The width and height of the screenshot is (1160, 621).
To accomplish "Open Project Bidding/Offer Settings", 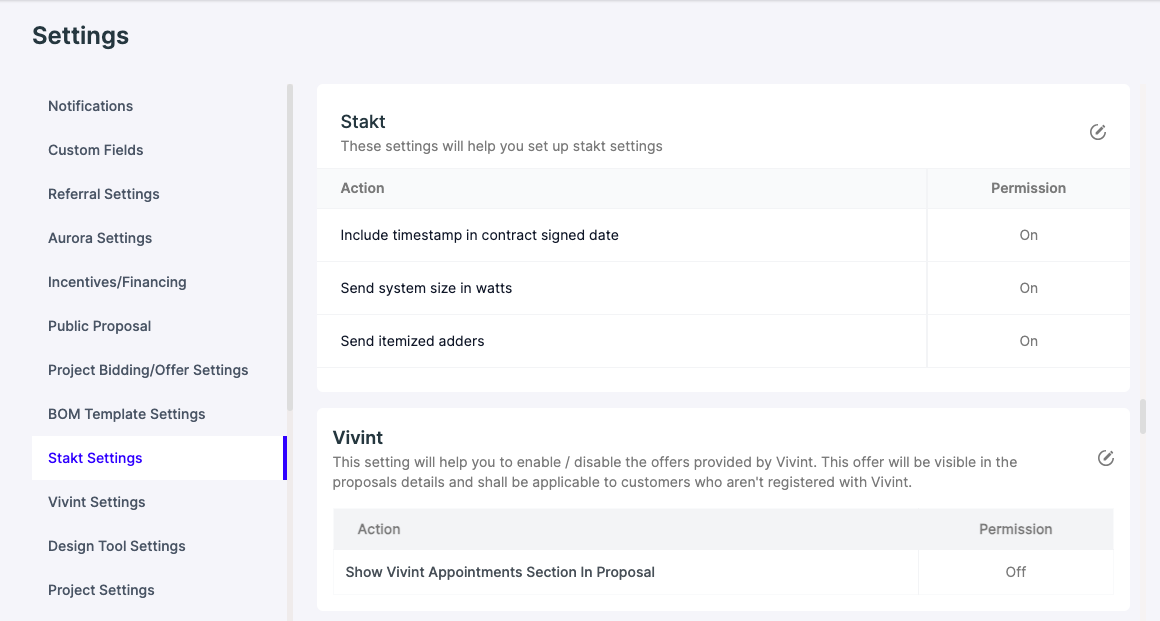I will (148, 370).
